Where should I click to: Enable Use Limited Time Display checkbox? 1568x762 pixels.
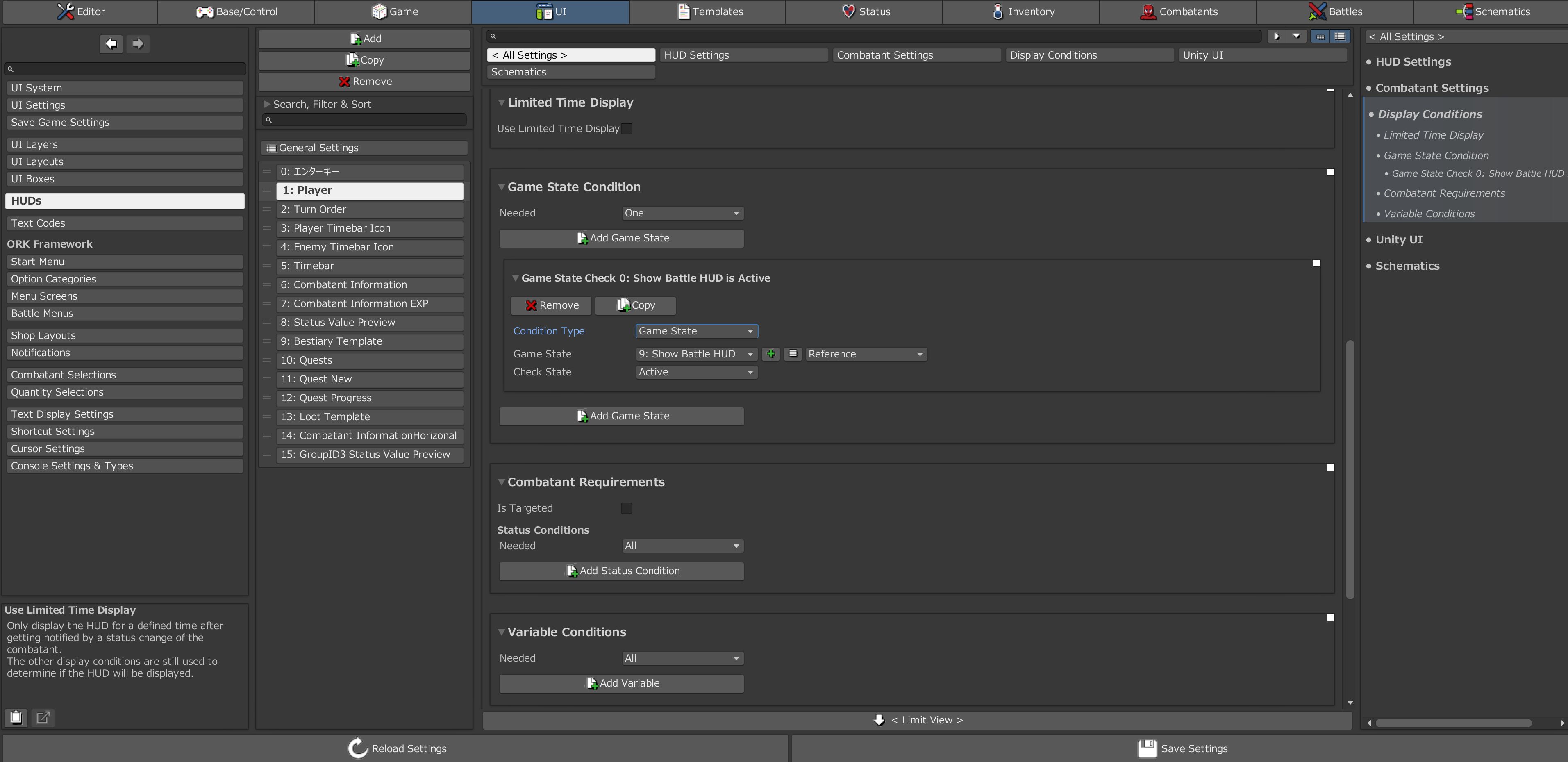click(626, 128)
